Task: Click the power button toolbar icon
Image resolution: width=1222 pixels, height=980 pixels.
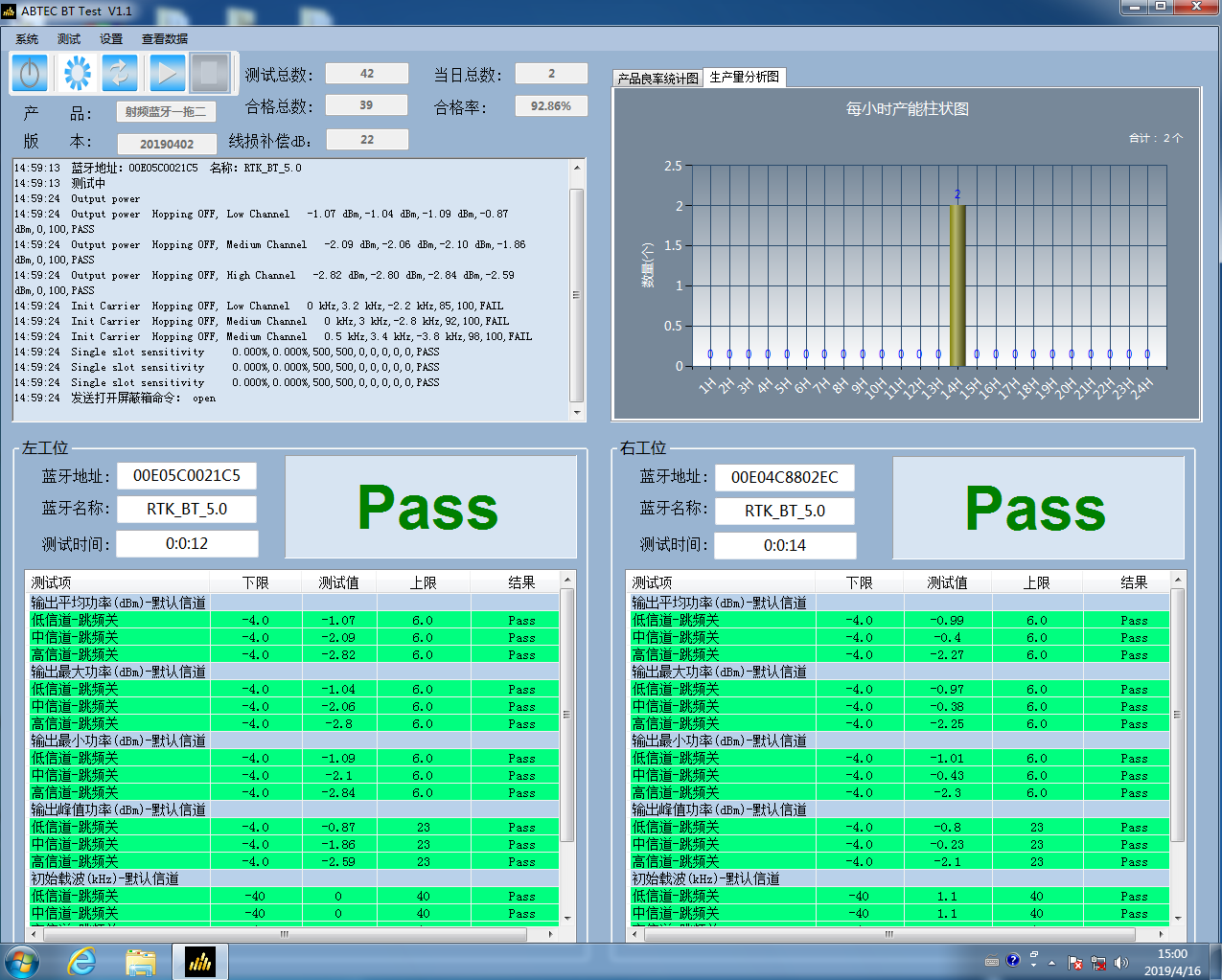Action: coord(31,73)
